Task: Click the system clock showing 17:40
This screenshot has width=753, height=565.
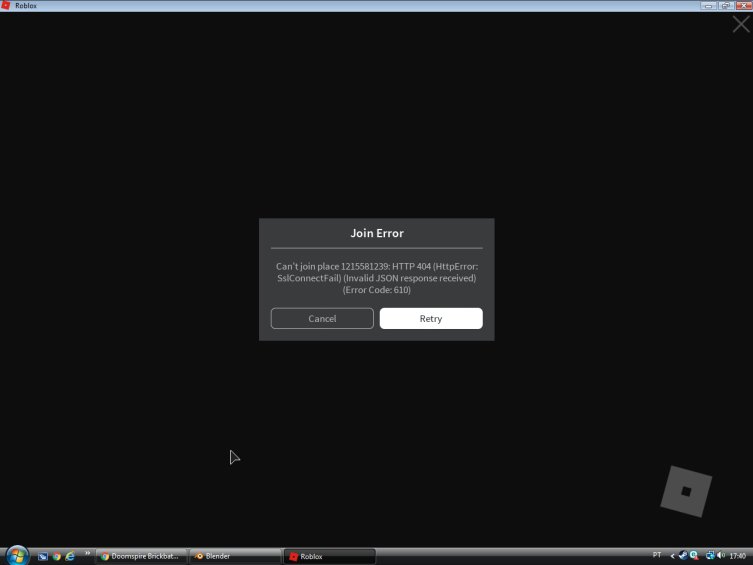Action: point(738,556)
